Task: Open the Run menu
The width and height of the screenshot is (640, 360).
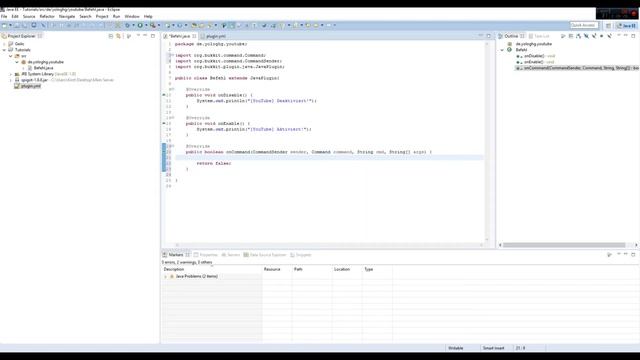Action: pyautogui.click(x=116, y=16)
